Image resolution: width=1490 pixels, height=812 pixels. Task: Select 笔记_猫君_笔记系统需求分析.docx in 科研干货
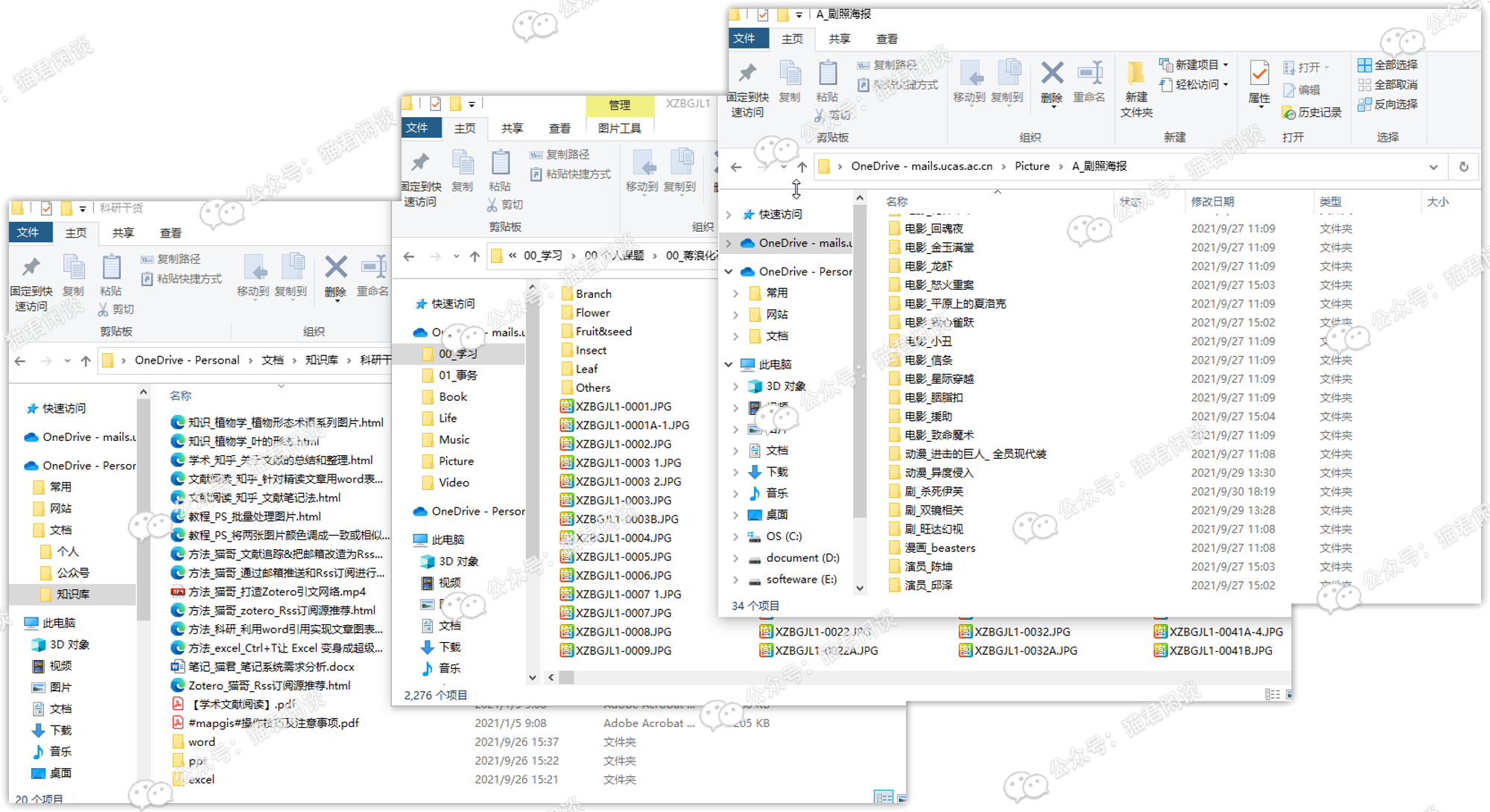pos(262,667)
